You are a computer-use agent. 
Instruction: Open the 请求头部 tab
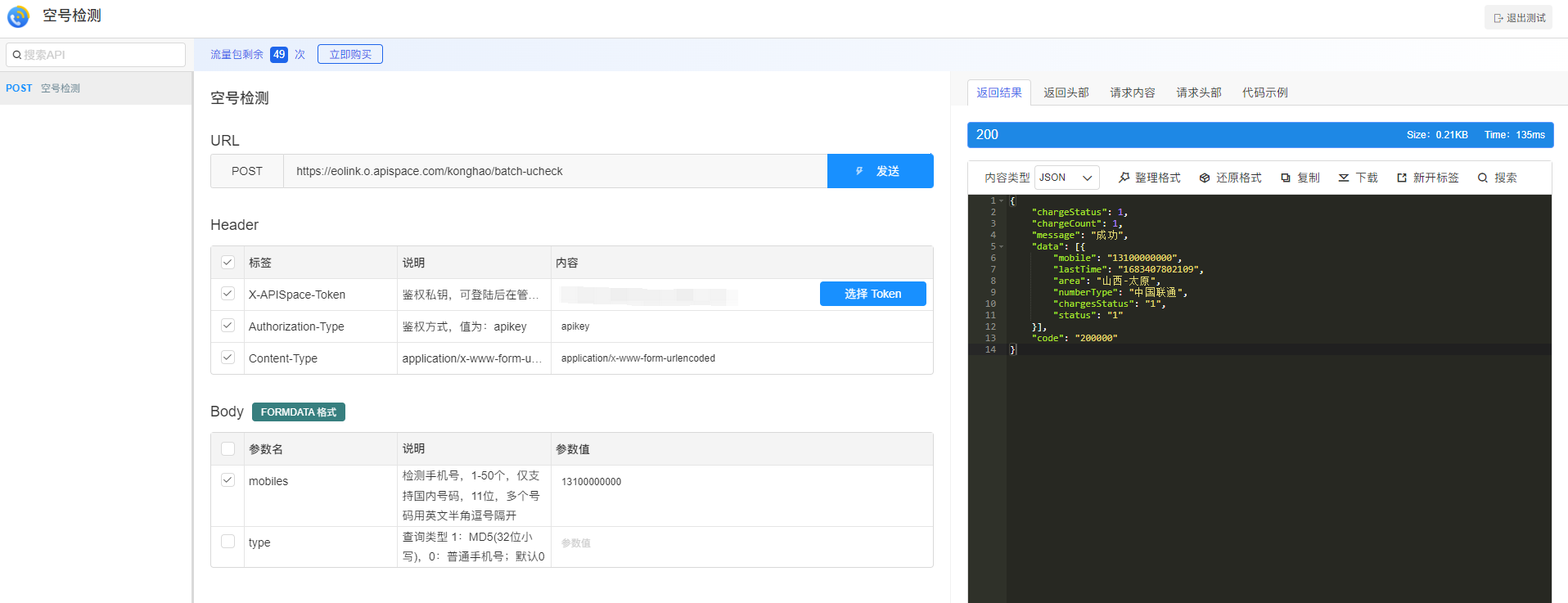[x=1199, y=92]
